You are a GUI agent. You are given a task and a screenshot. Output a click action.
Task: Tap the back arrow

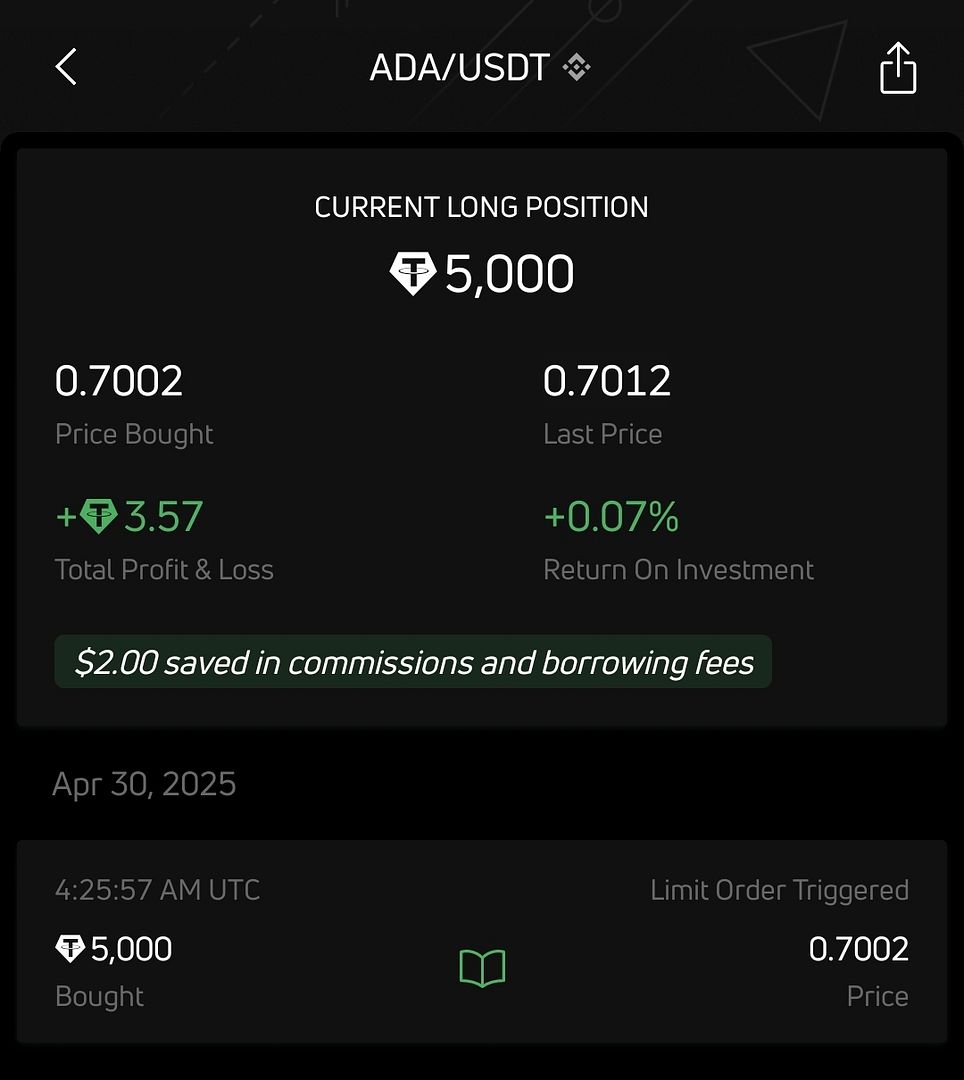66,68
